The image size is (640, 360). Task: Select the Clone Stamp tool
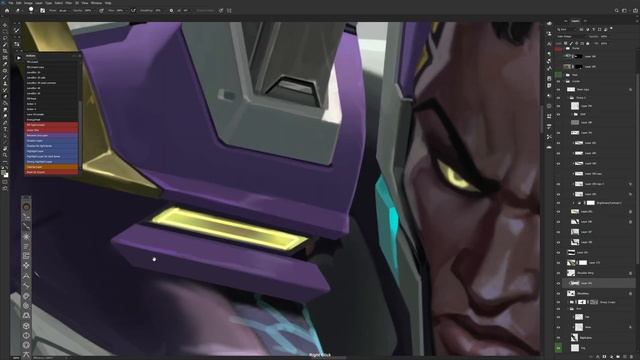tap(5, 84)
